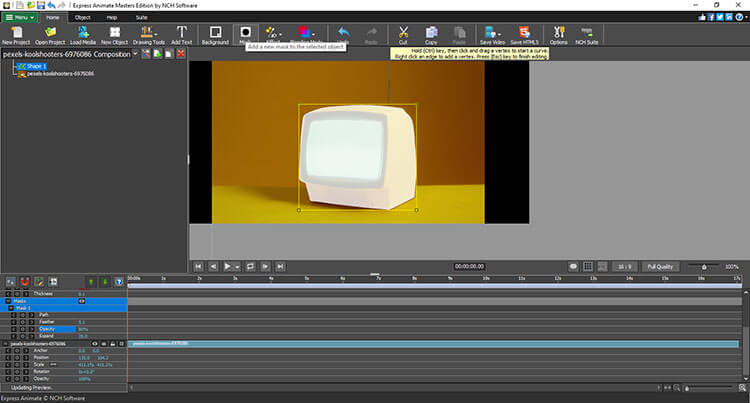Open the NCH Suite toolbox

[586, 35]
